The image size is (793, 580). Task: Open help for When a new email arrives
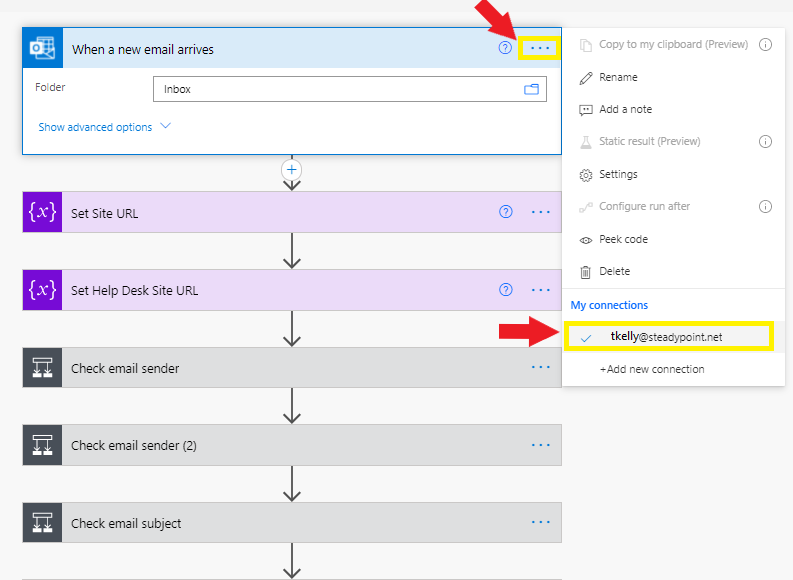[x=505, y=48]
